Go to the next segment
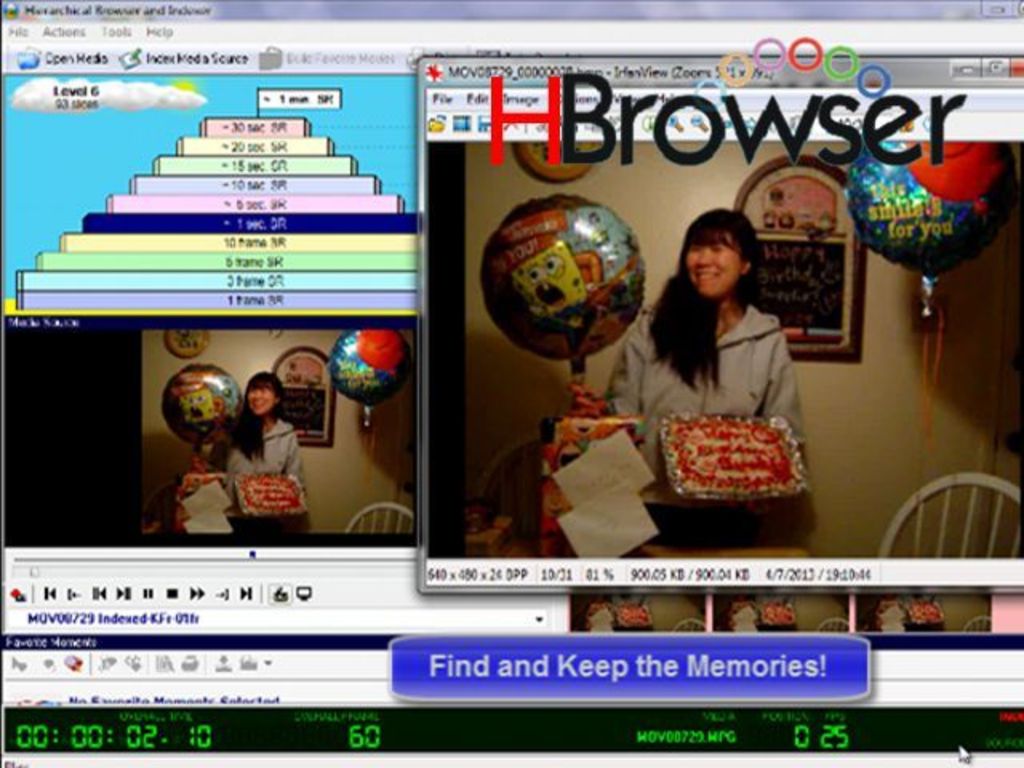The image size is (1024, 768). click(x=123, y=594)
